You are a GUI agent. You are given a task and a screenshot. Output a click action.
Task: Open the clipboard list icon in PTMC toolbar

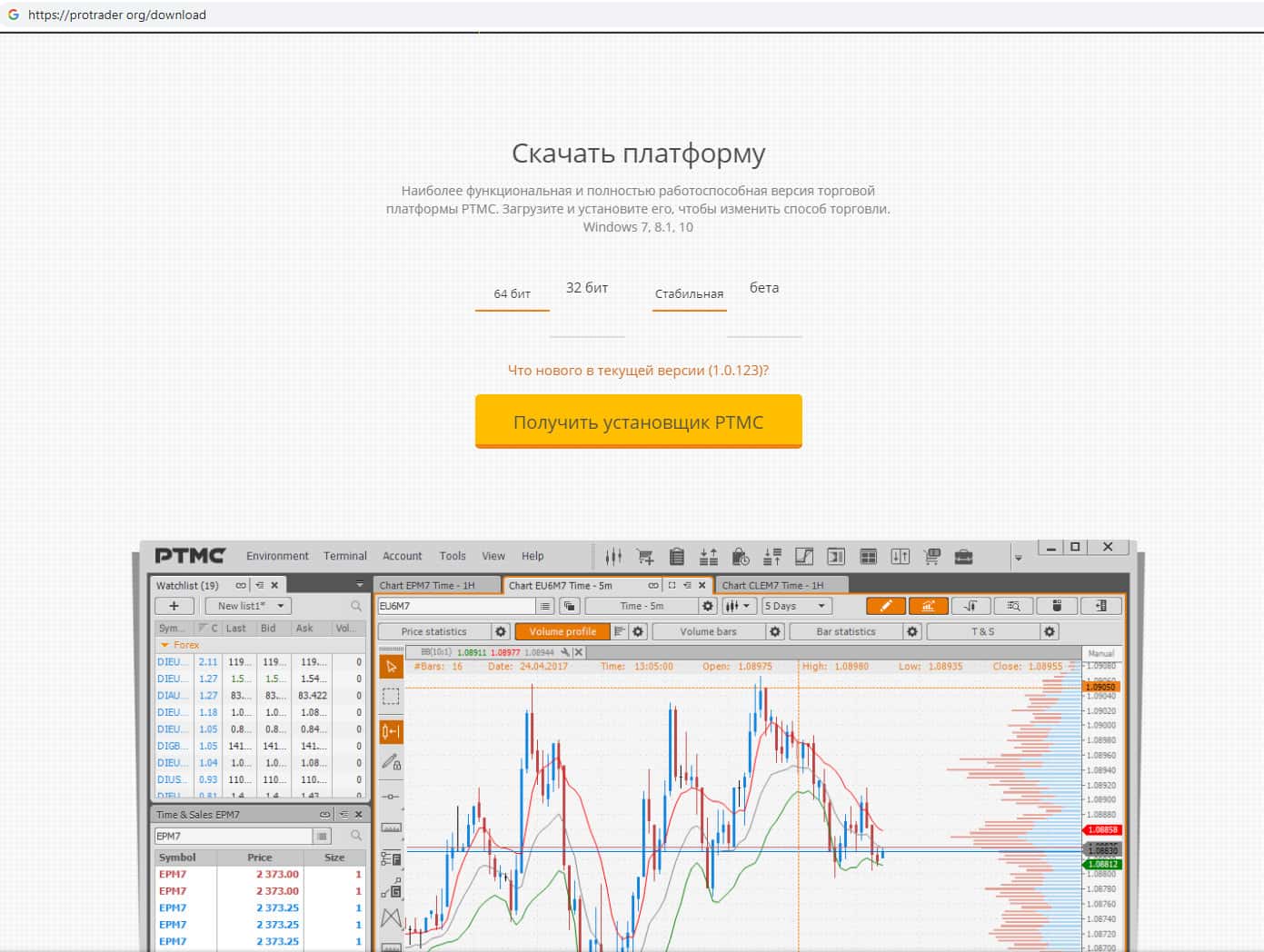click(x=677, y=556)
